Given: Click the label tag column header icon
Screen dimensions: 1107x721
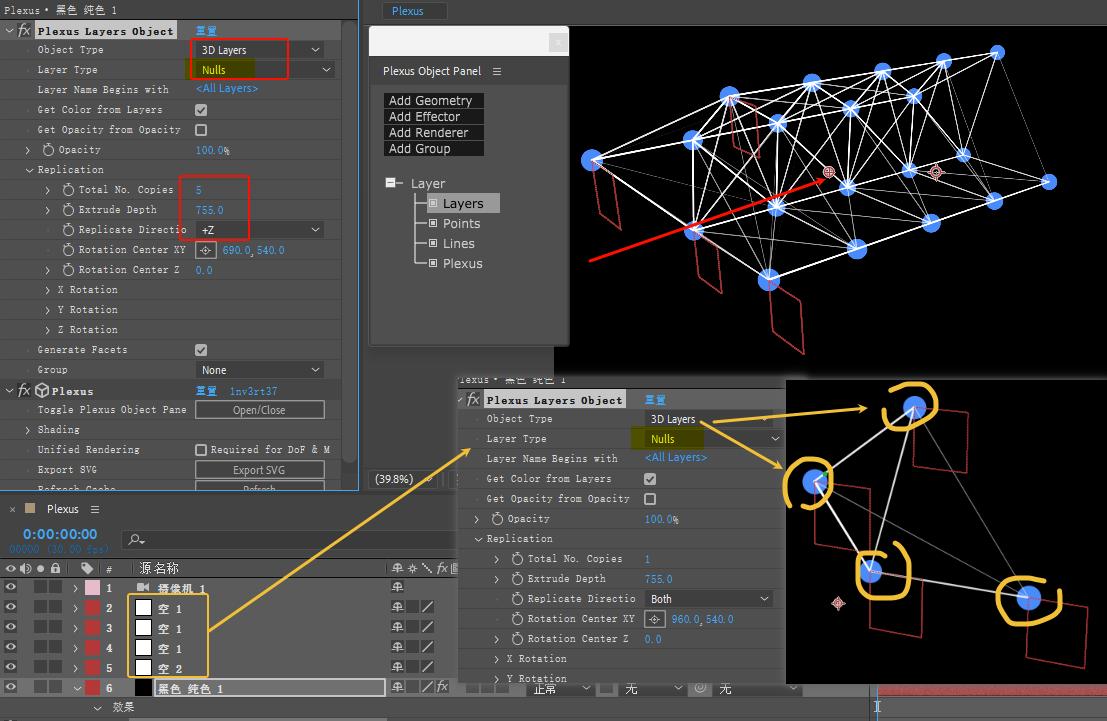Looking at the screenshot, I should tap(87, 568).
